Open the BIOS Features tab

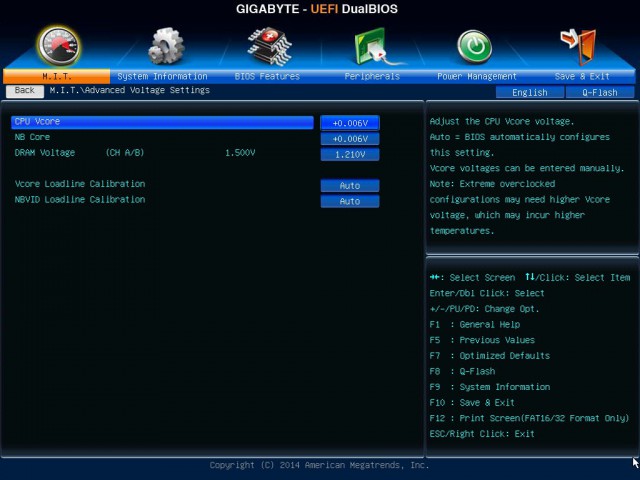267,76
